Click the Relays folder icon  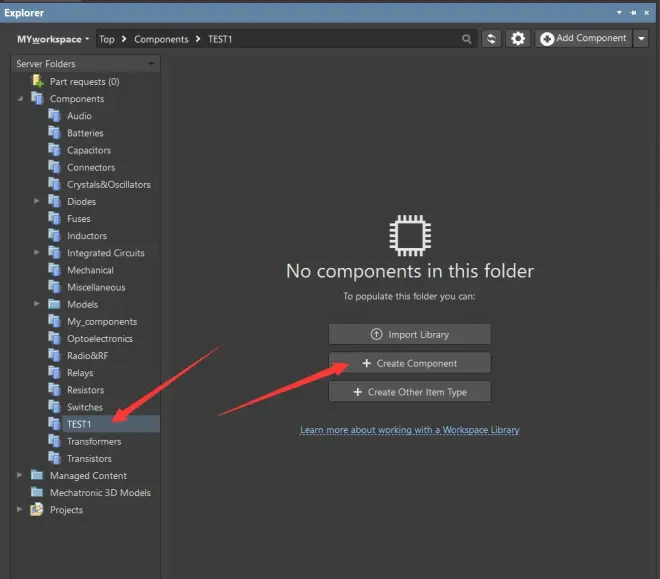tap(54, 372)
